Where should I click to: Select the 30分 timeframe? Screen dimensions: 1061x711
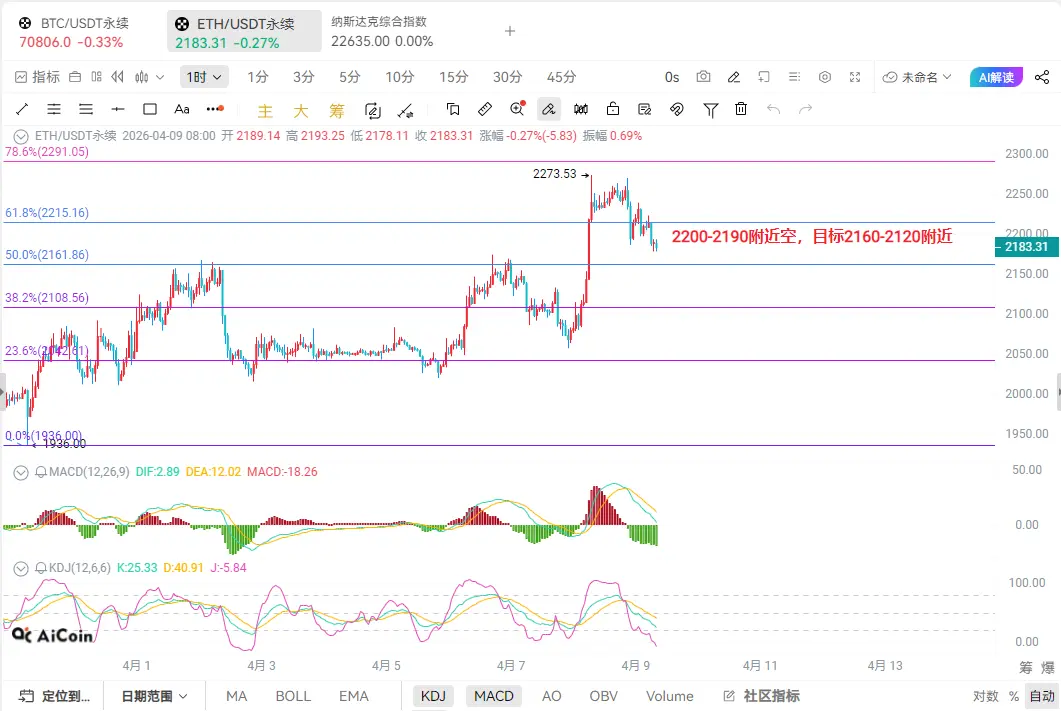[x=507, y=77]
